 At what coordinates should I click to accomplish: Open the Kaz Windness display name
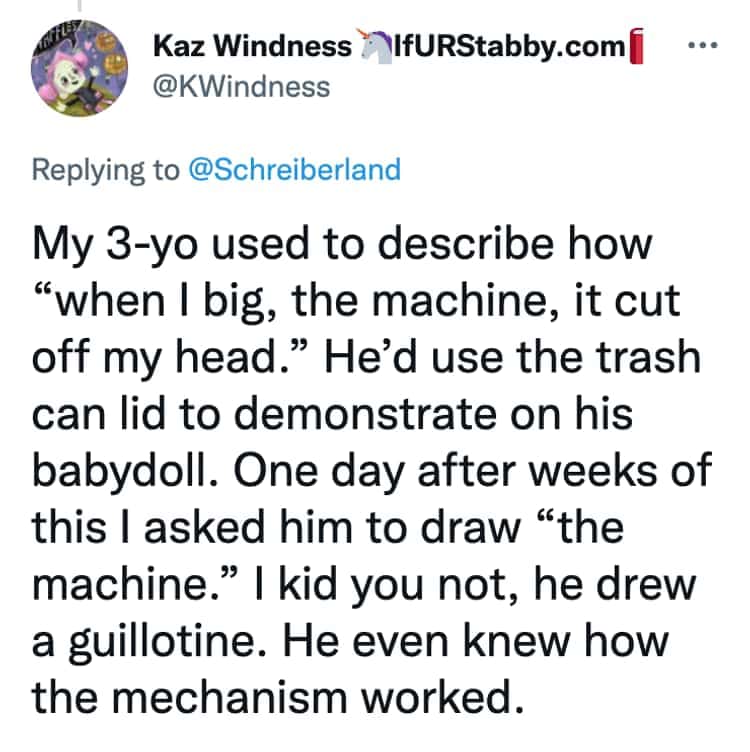pyautogui.click(x=251, y=47)
